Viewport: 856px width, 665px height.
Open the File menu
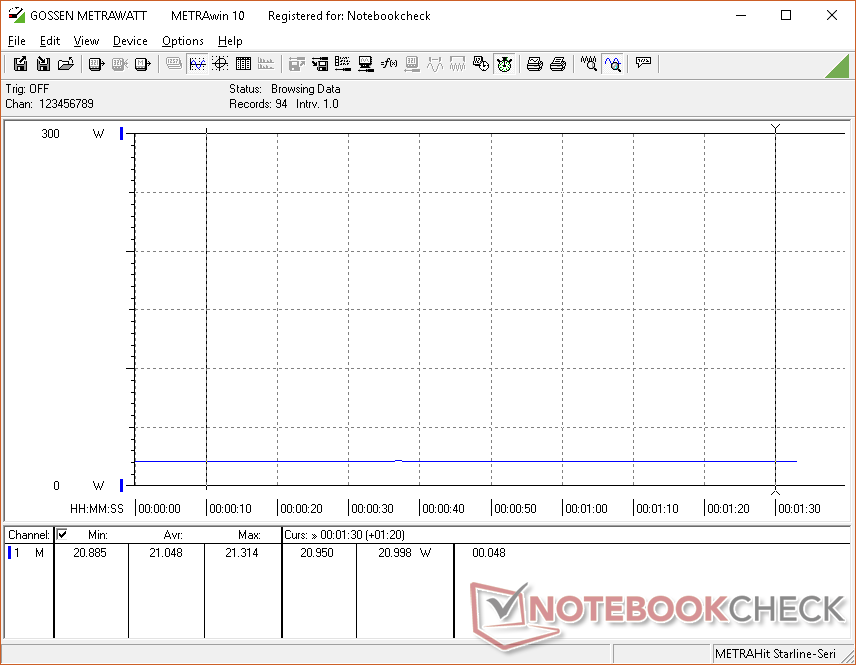coord(16,41)
